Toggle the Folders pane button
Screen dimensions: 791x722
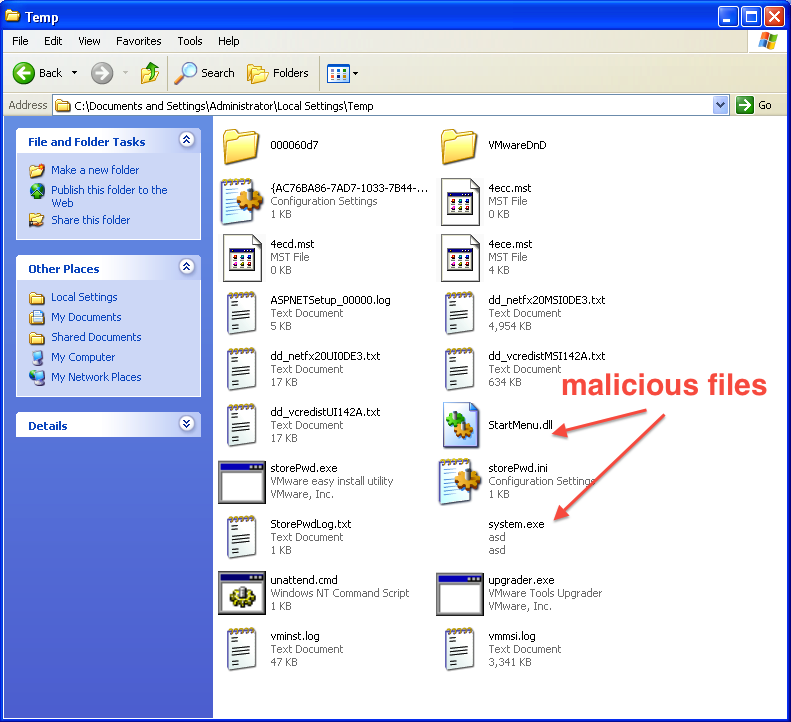coord(278,73)
